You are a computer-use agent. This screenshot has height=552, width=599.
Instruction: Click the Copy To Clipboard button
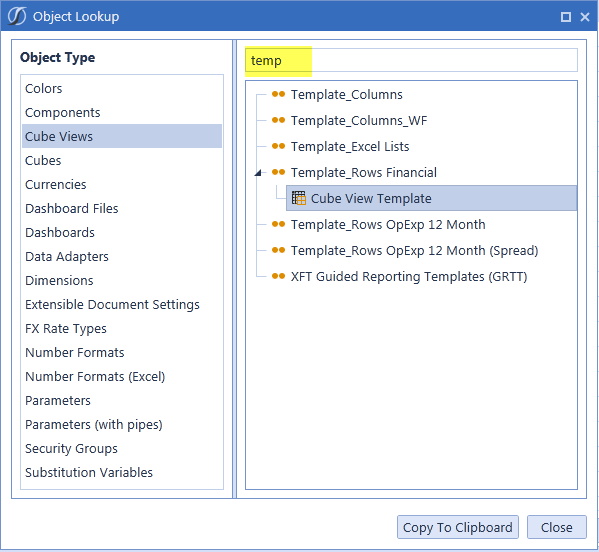[458, 527]
